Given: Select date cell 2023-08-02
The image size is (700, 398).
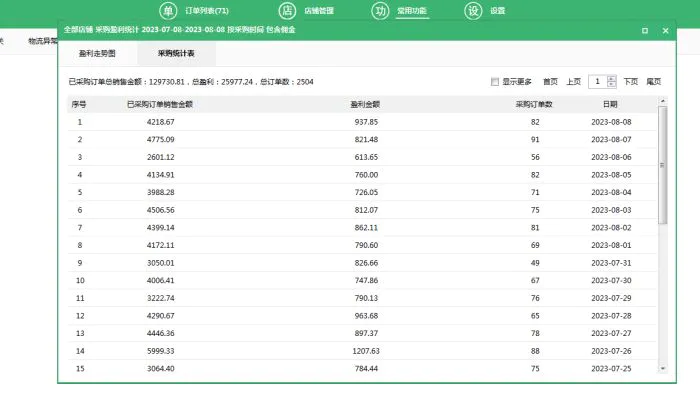Looking at the screenshot, I should pyautogui.click(x=611, y=228).
